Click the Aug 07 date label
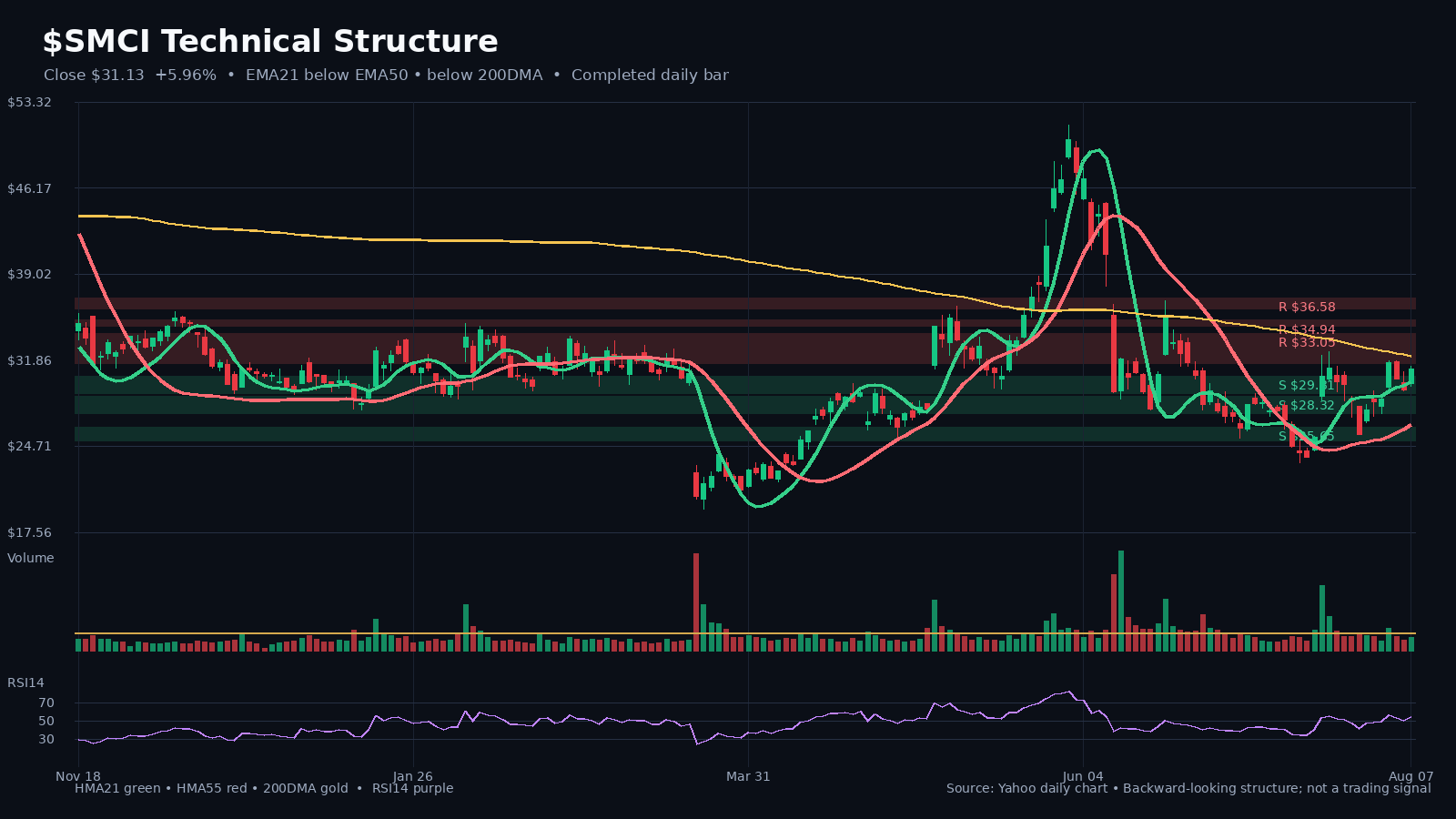 click(x=1410, y=776)
